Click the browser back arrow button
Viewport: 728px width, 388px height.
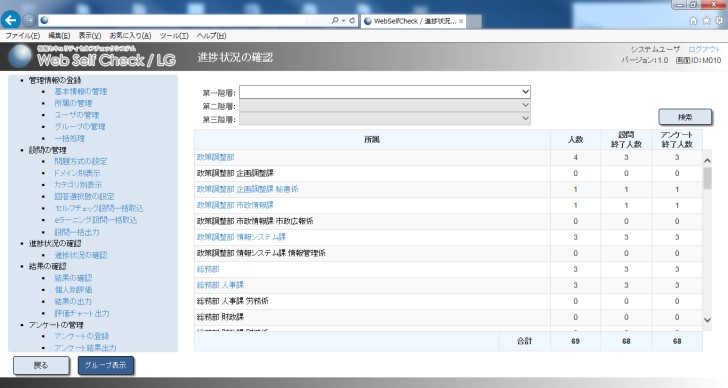pos(11,20)
